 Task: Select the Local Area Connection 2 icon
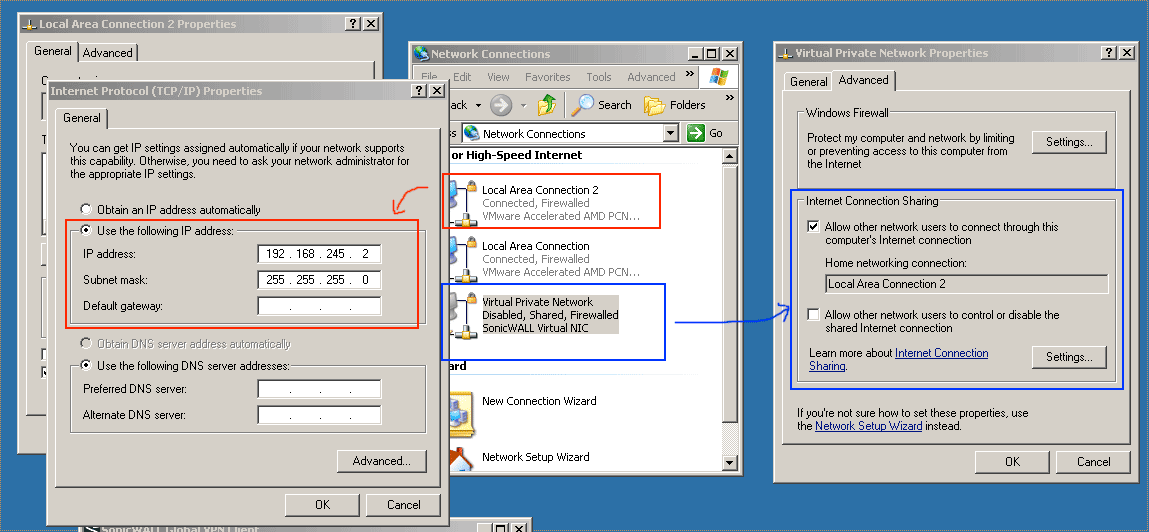(x=461, y=202)
